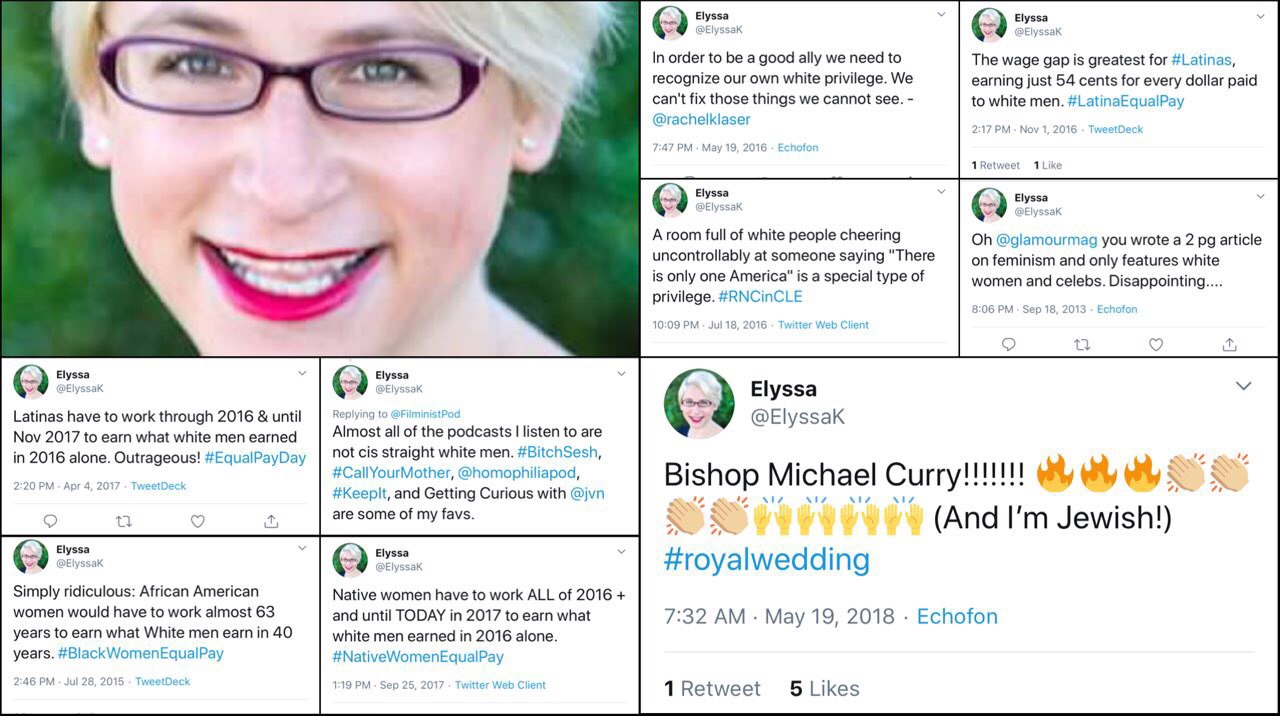
Task: Reply to the Latinas EqualPayDay tweet
Action: pyautogui.click(x=50, y=521)
